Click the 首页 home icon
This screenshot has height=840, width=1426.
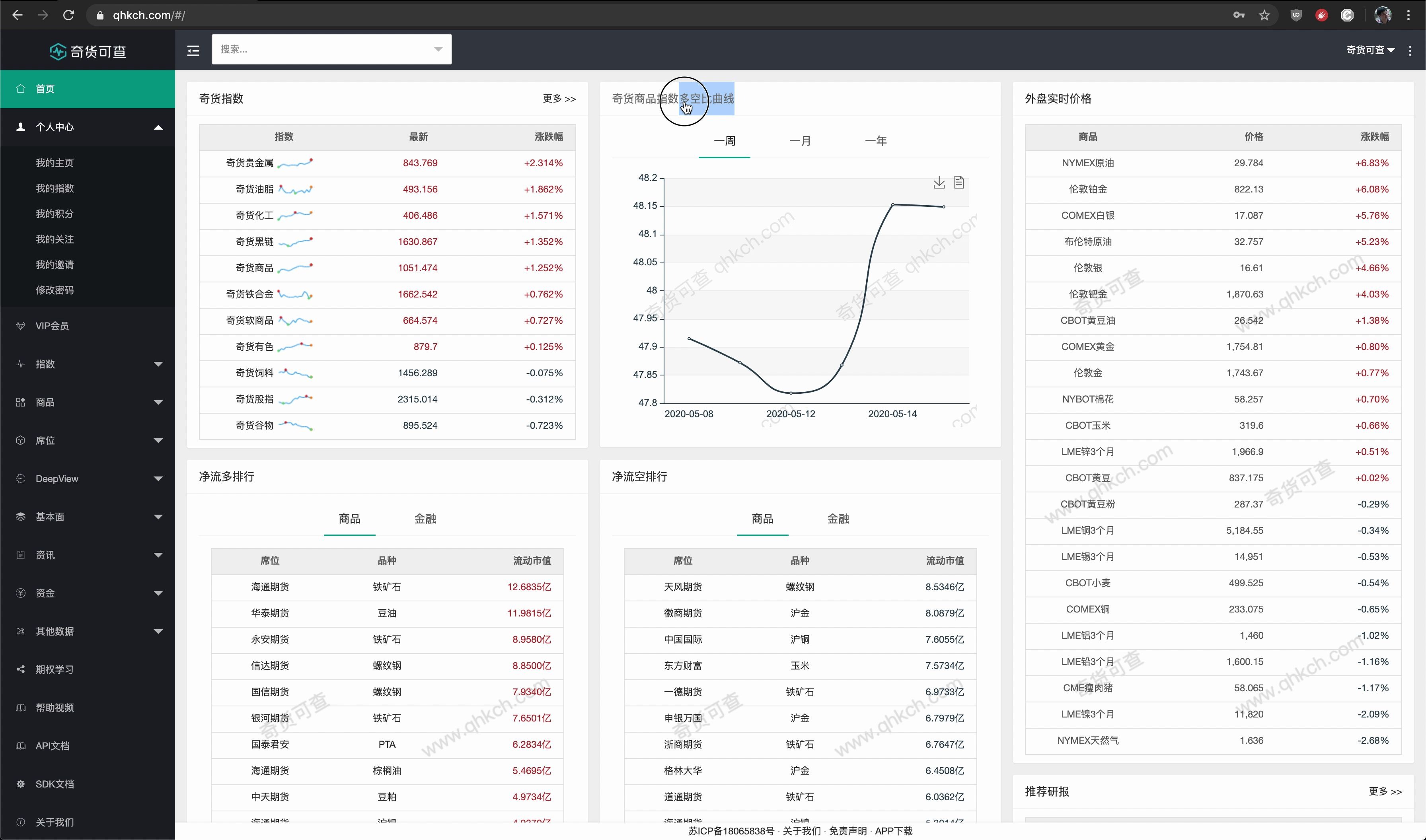[21, 88]
